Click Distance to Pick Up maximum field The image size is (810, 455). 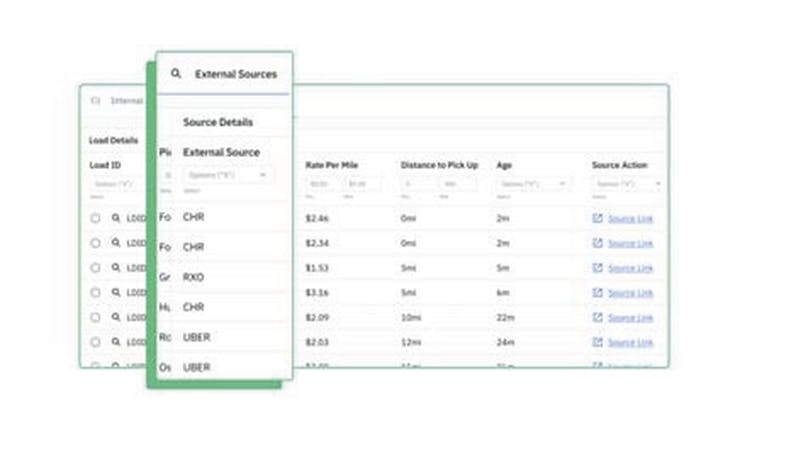(x=458, y=184)
